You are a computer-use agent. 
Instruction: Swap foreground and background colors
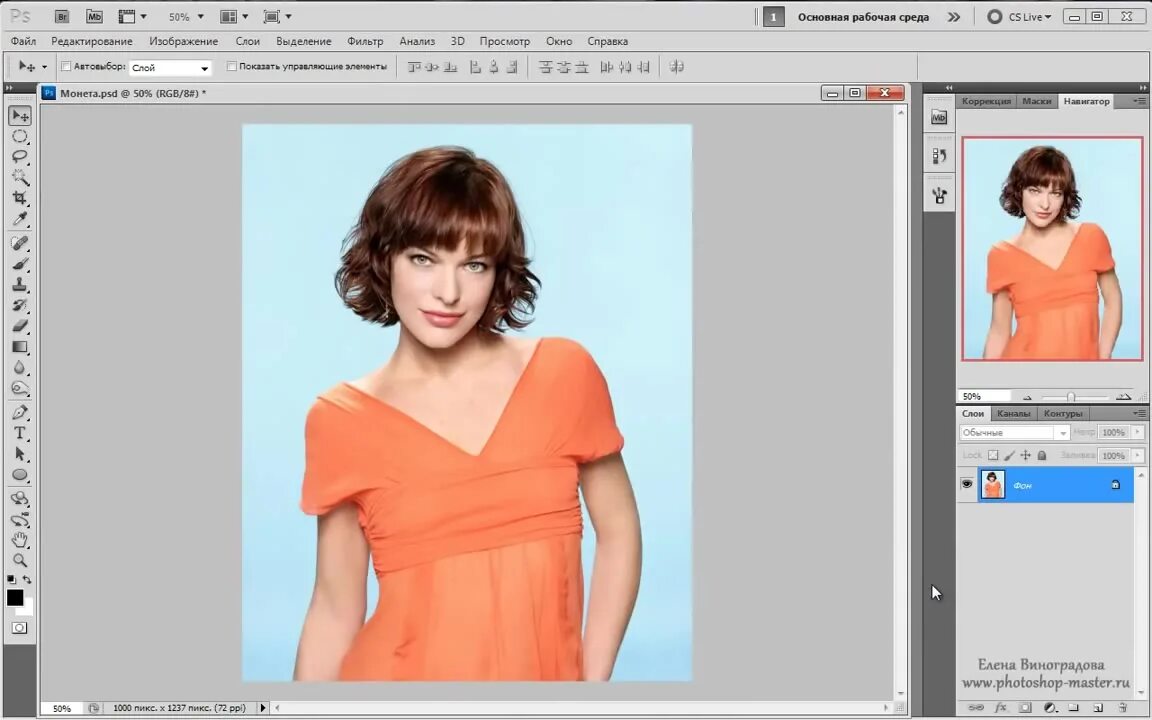pos(27,580)
